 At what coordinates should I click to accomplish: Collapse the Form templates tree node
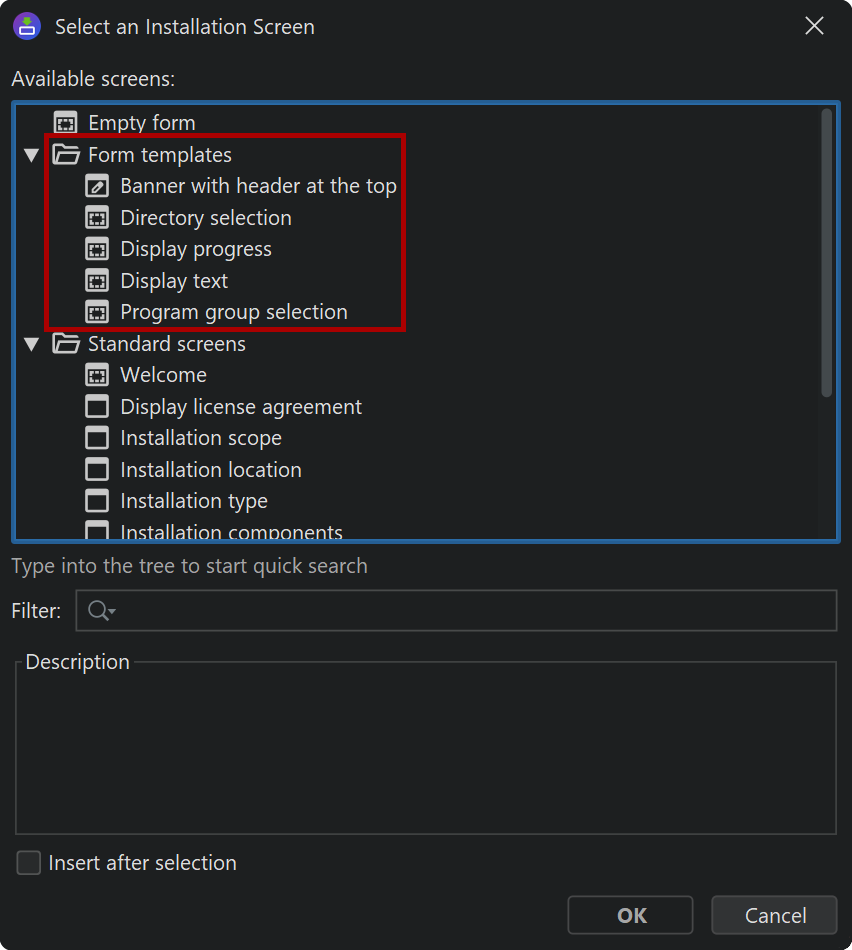pyautogui.click(x=32, y=155)
